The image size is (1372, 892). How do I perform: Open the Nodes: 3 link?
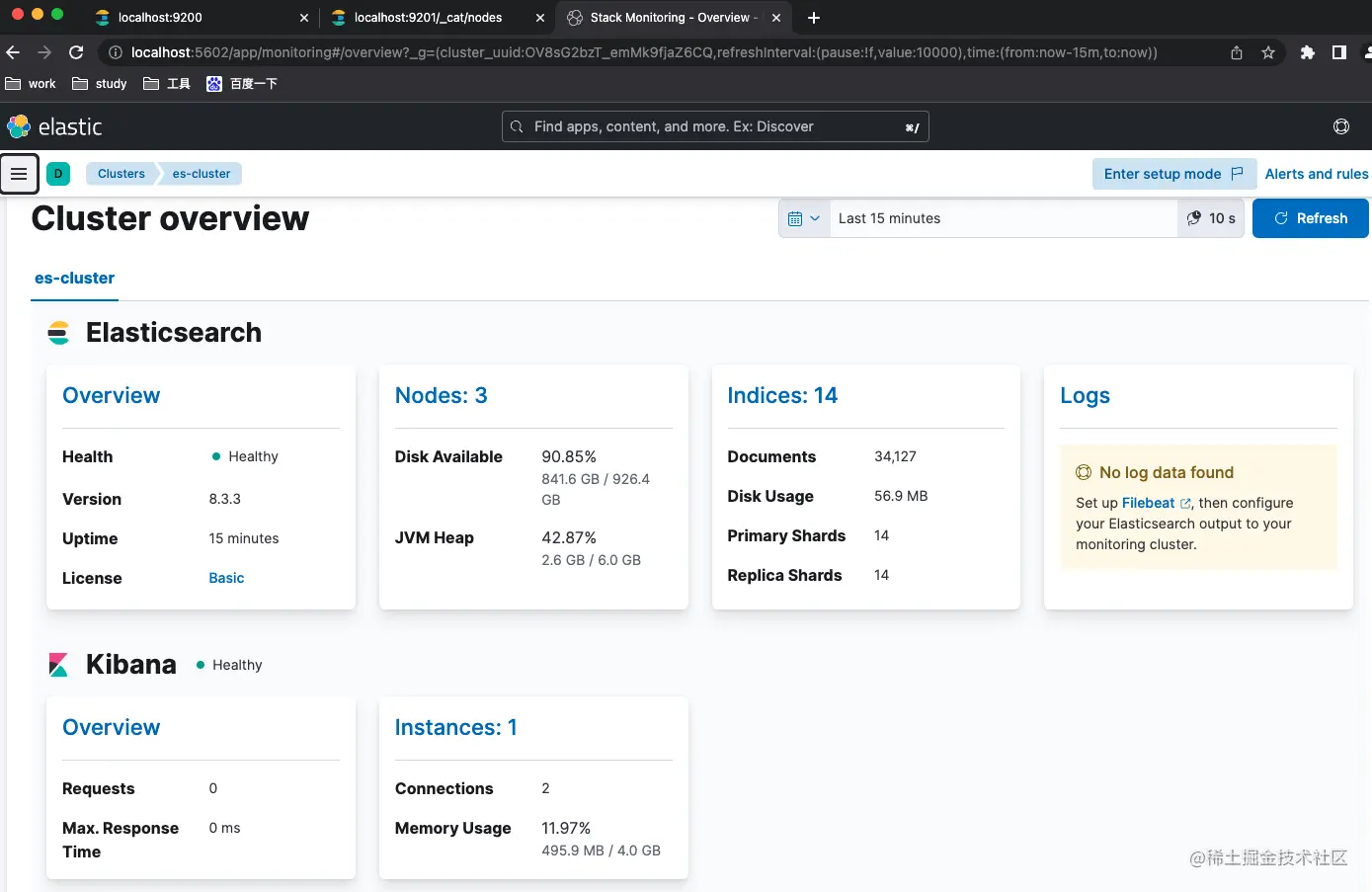click(x=442, y=395)
